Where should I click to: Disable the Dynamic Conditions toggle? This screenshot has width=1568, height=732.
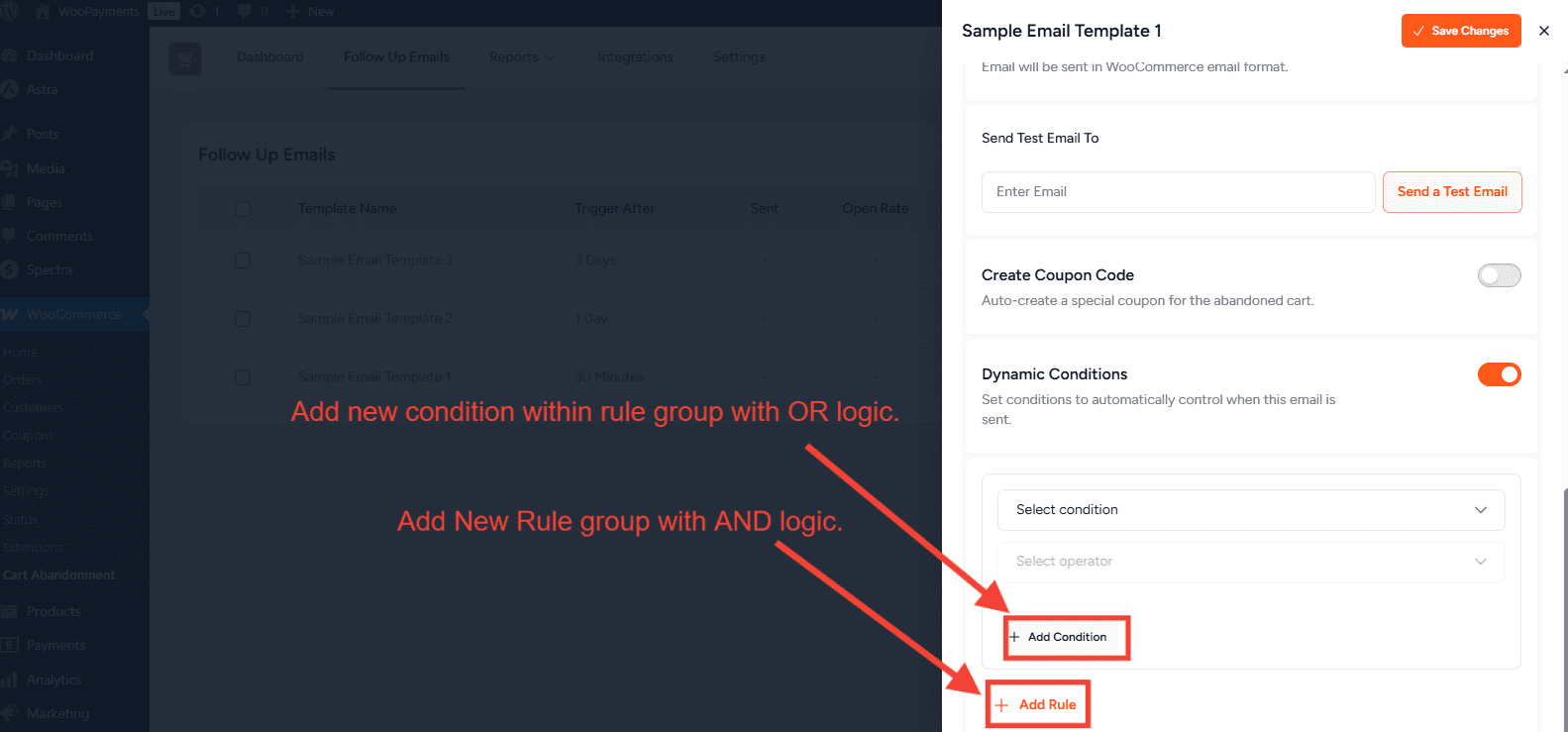tap(1499, 374)
